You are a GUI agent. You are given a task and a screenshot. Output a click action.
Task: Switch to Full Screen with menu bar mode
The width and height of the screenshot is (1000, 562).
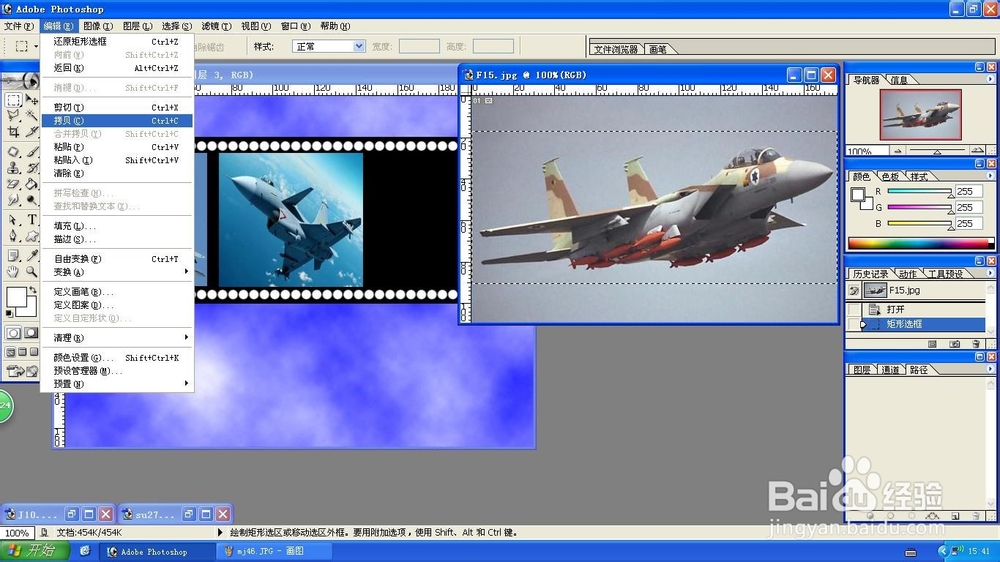(x=22, y=351)
